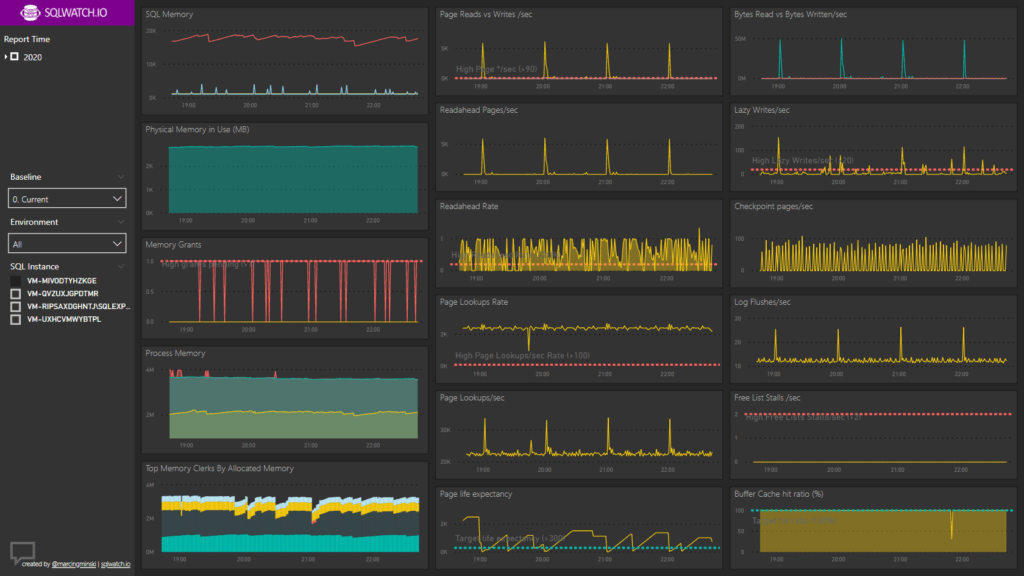Click the Log Flushes/sec chart title
This screenshot has height=576, width=1024.
click(762, 302)
